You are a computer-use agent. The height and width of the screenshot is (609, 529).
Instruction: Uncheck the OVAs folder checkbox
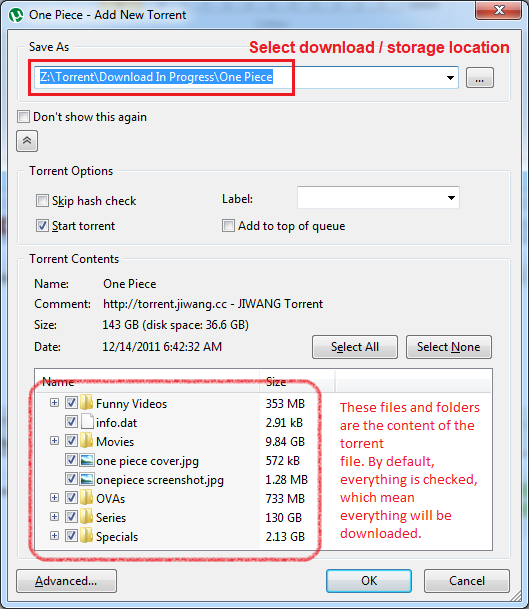(71, 498)
